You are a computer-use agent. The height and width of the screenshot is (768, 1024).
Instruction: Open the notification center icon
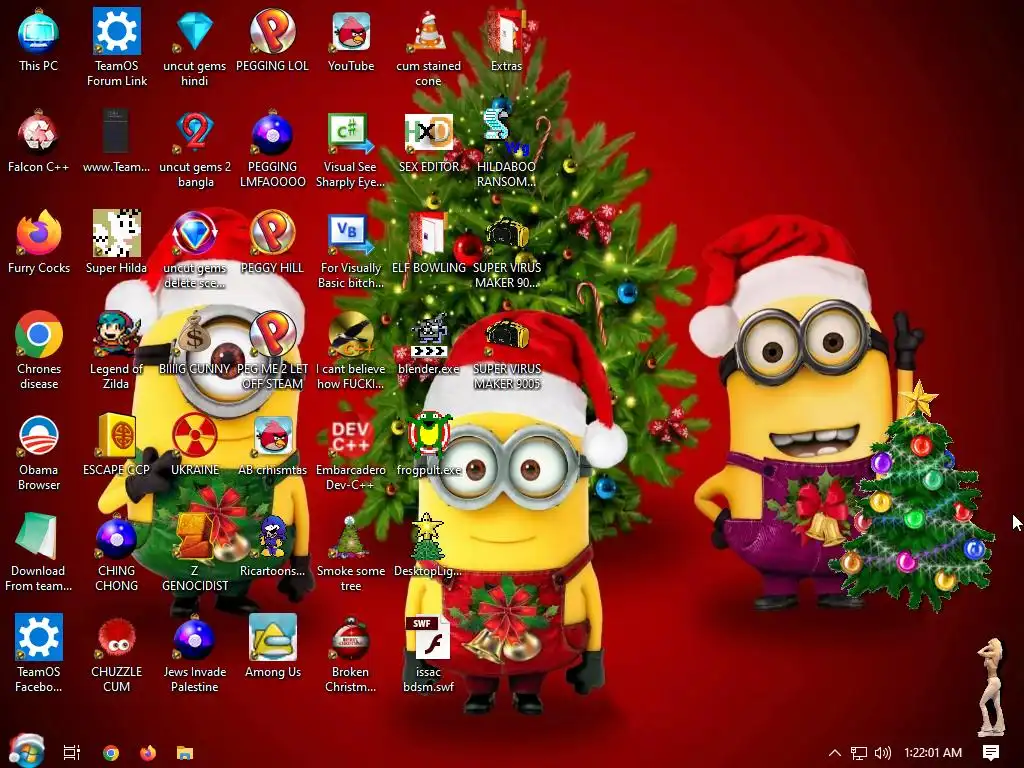pos(991,753)
